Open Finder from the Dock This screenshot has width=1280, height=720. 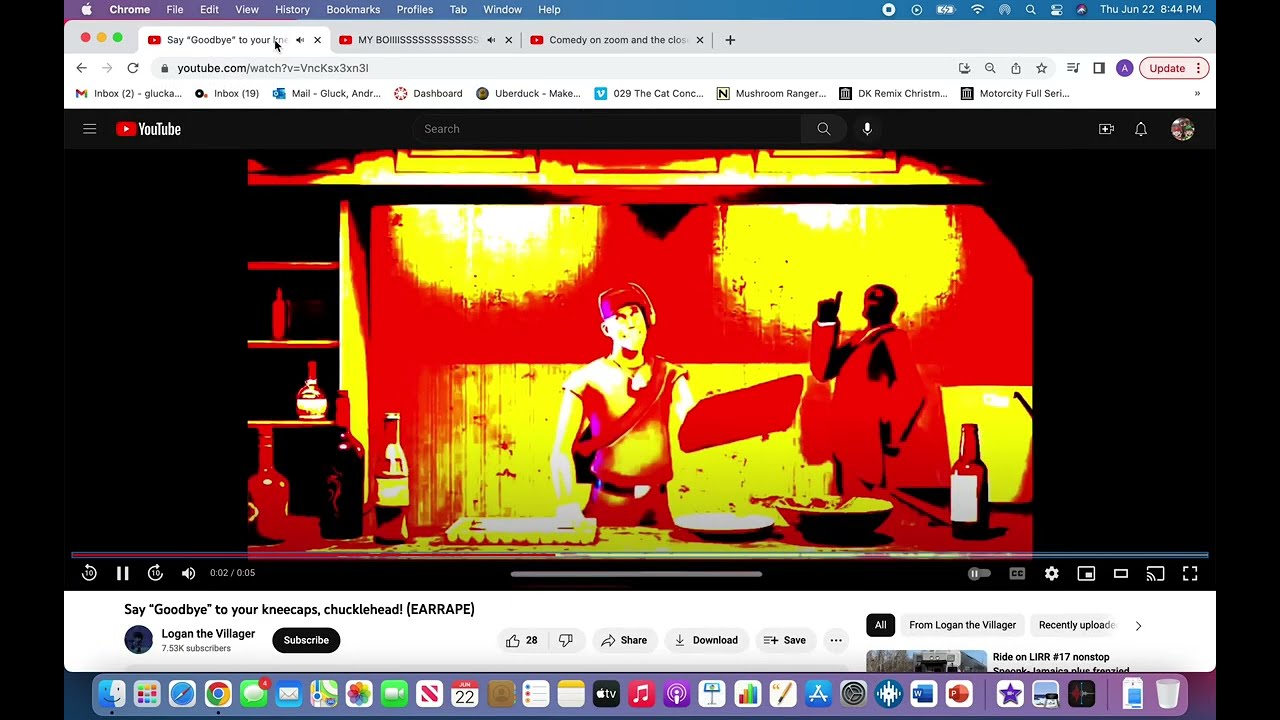click(x=112, y=693)
